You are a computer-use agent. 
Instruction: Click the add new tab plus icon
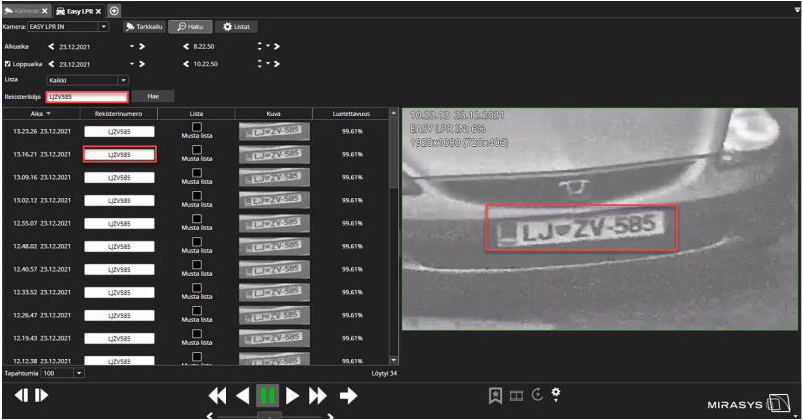[x=114, y=9]
